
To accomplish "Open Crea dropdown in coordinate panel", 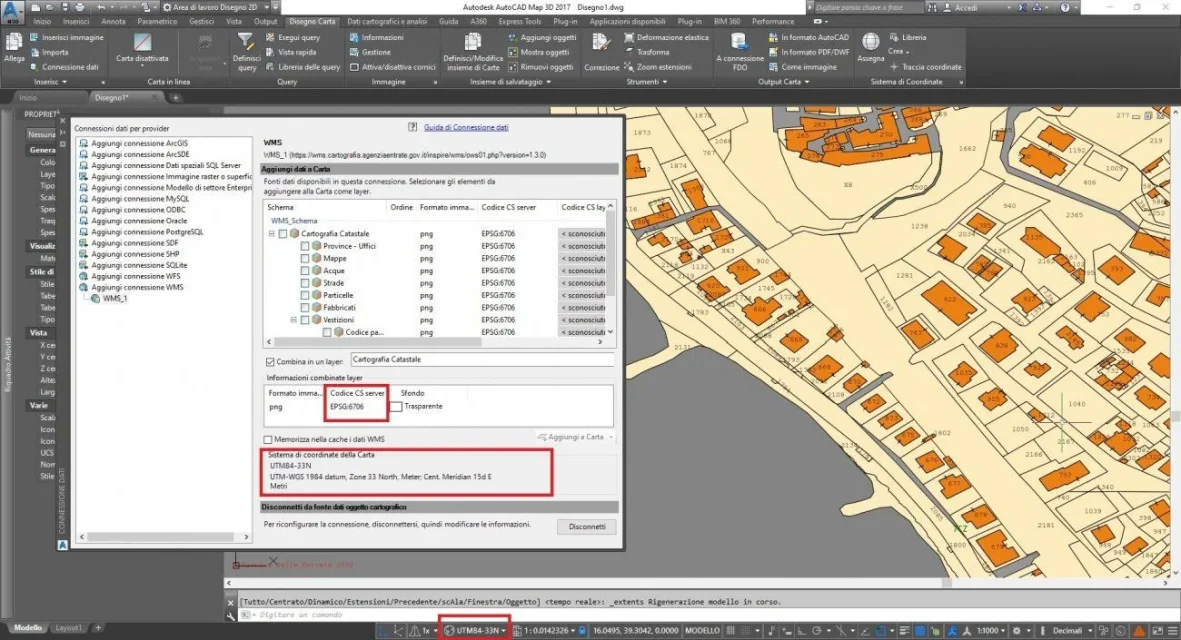I will point(899,52).
